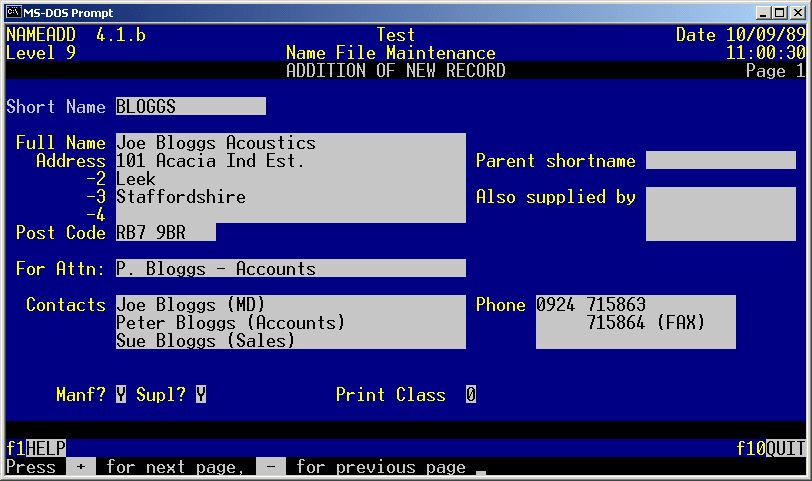The height and width of the screenshot is (481, 812).
Task: Select the Print Class value field
Action: [471, 395]
